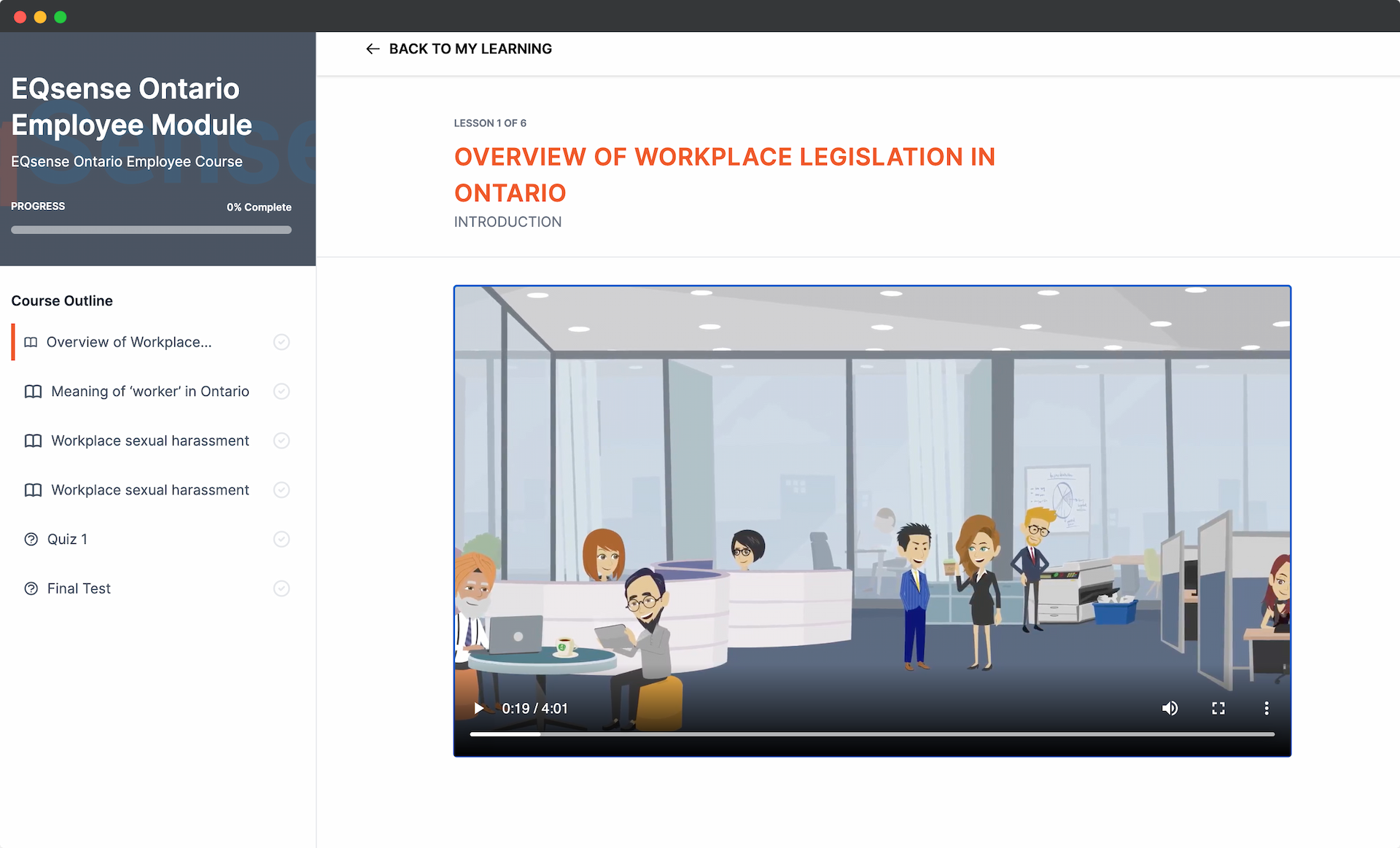Select the book icon beside Overview of Workplace lesson

pos(32,342)
